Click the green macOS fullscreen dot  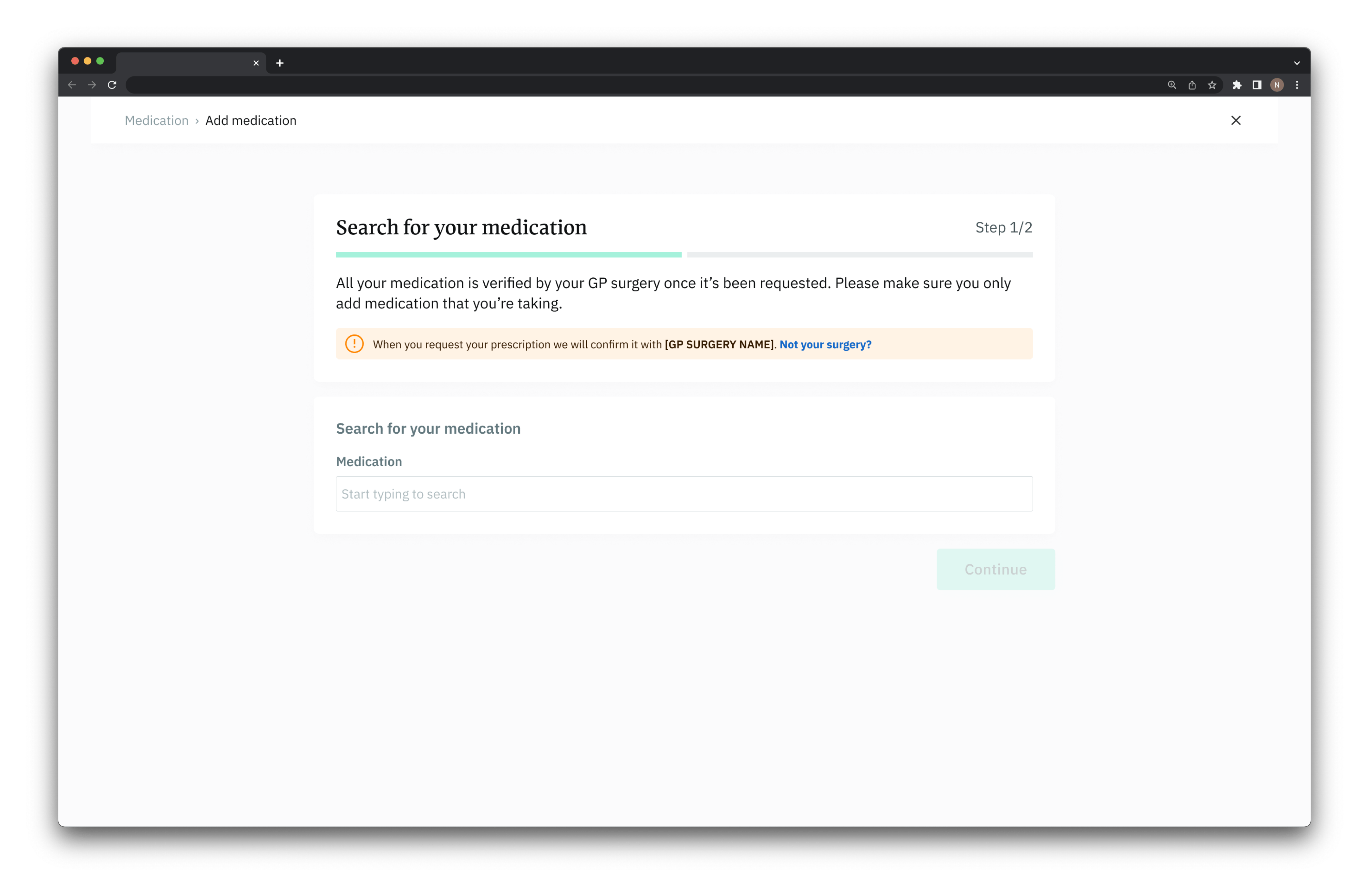(x=100, y=61)
